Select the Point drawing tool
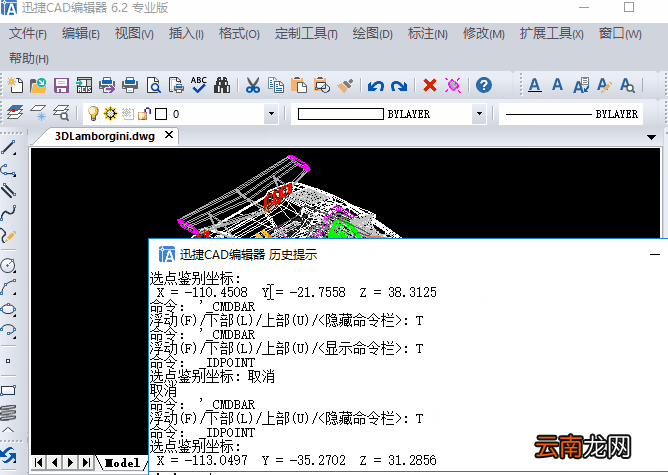The image size is (668, 475). click(x=8, y=361)
